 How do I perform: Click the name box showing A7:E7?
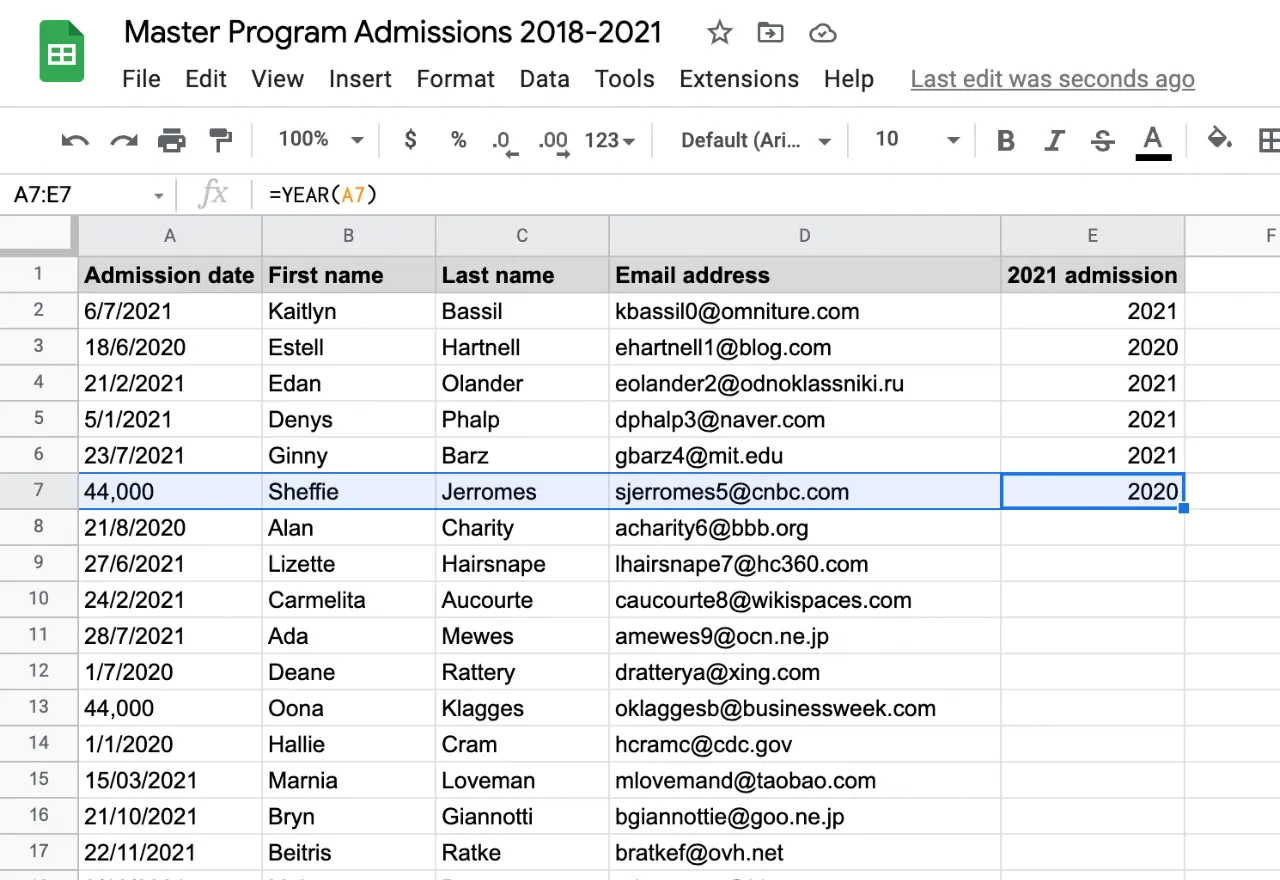coord(85,195)
